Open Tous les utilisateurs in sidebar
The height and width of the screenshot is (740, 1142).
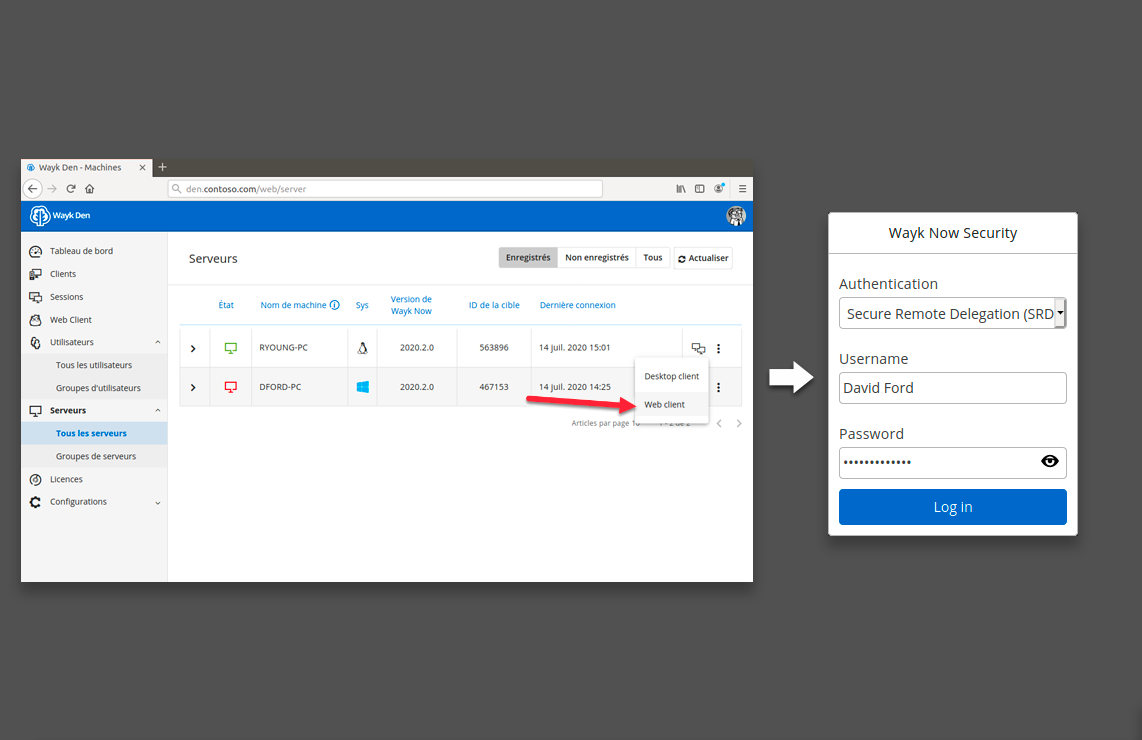point(94,365)
